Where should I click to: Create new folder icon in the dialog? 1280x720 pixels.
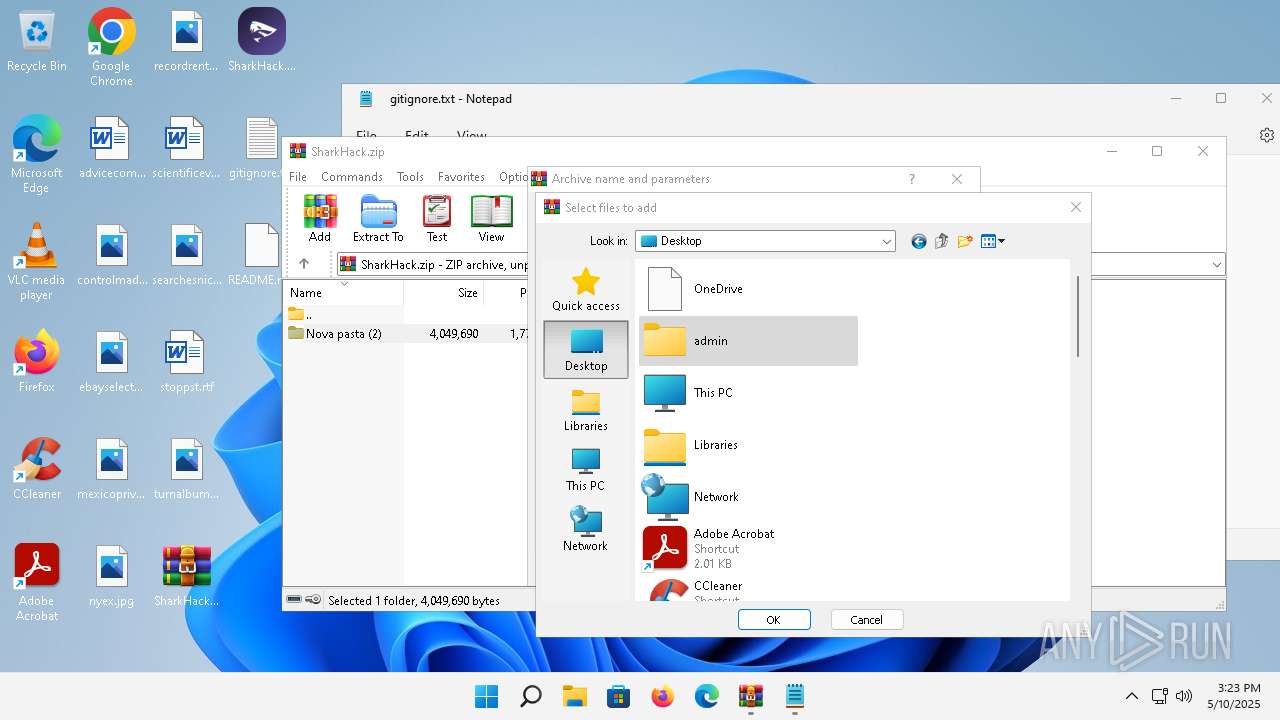pos(965,241)
